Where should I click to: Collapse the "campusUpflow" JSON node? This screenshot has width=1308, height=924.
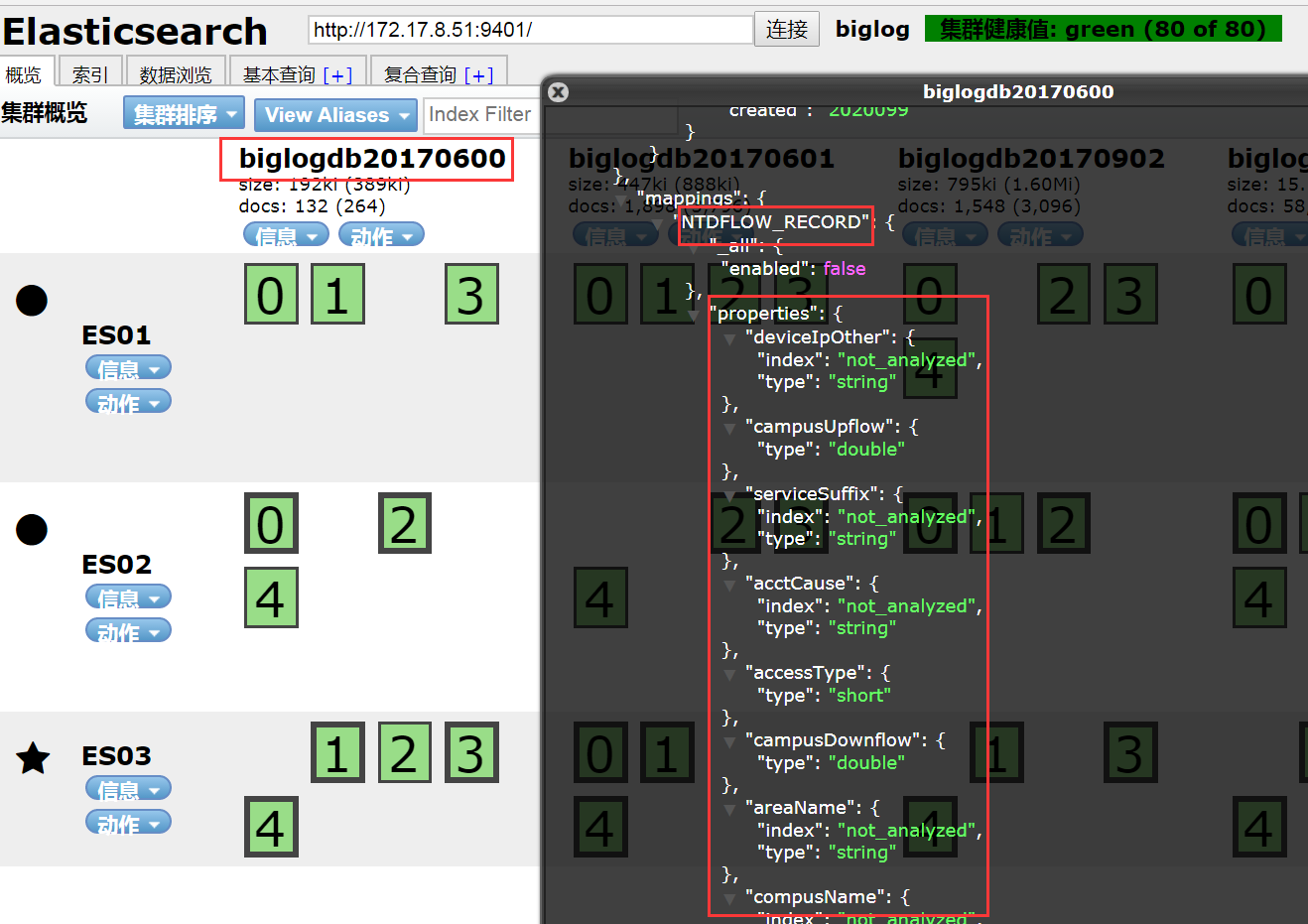click(x=730, y=428)
